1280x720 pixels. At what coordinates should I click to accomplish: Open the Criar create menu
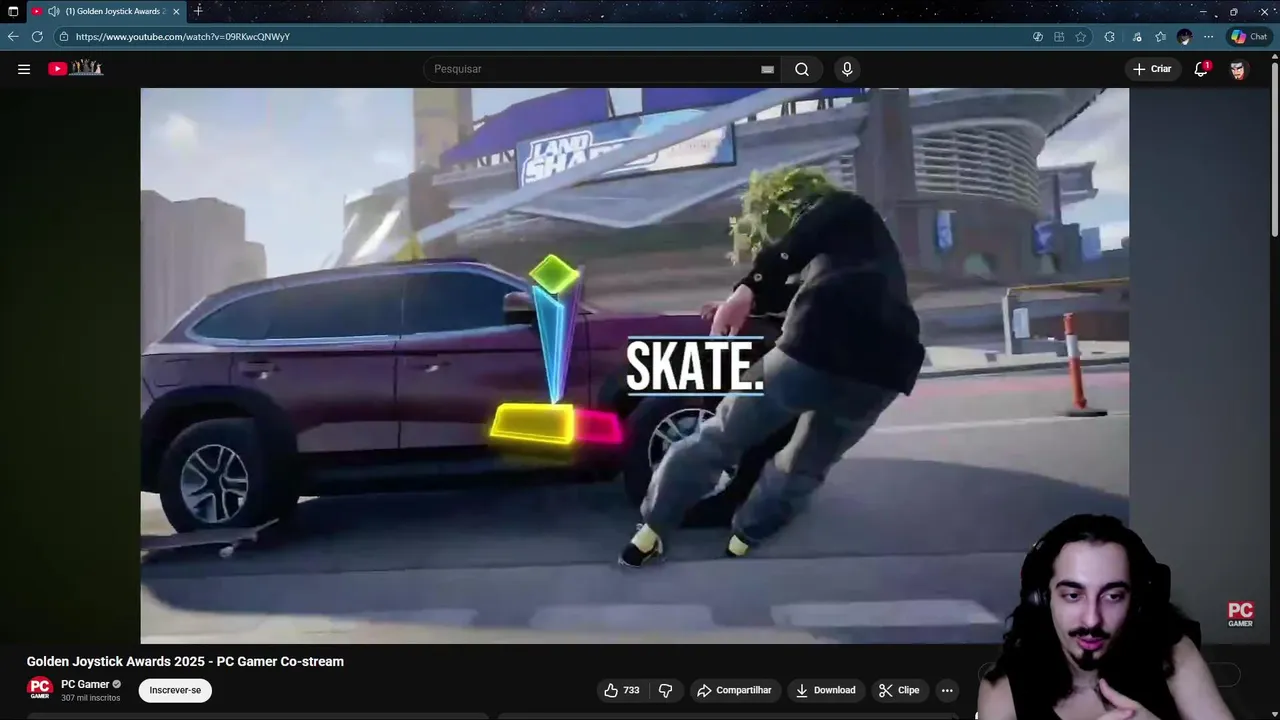pos(1152,69)
